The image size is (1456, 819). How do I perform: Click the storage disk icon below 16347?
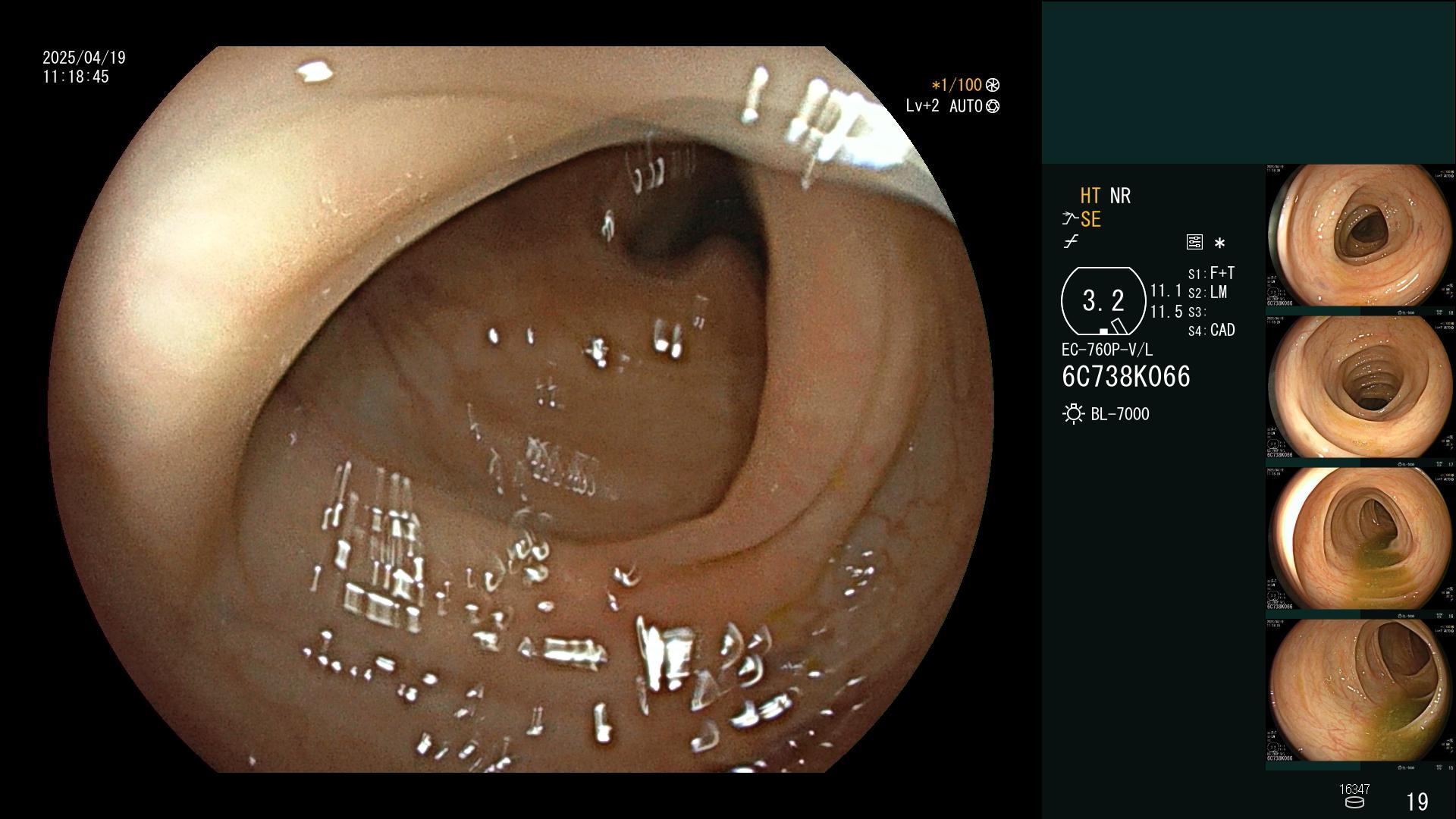[x=1354, y=802]
